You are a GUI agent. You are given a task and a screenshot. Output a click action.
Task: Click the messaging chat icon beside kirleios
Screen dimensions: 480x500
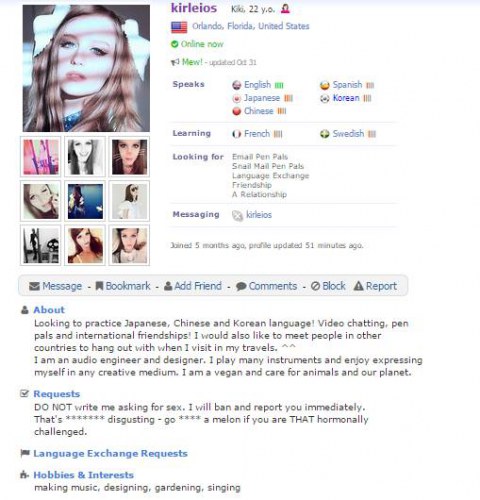click(237, 215)
